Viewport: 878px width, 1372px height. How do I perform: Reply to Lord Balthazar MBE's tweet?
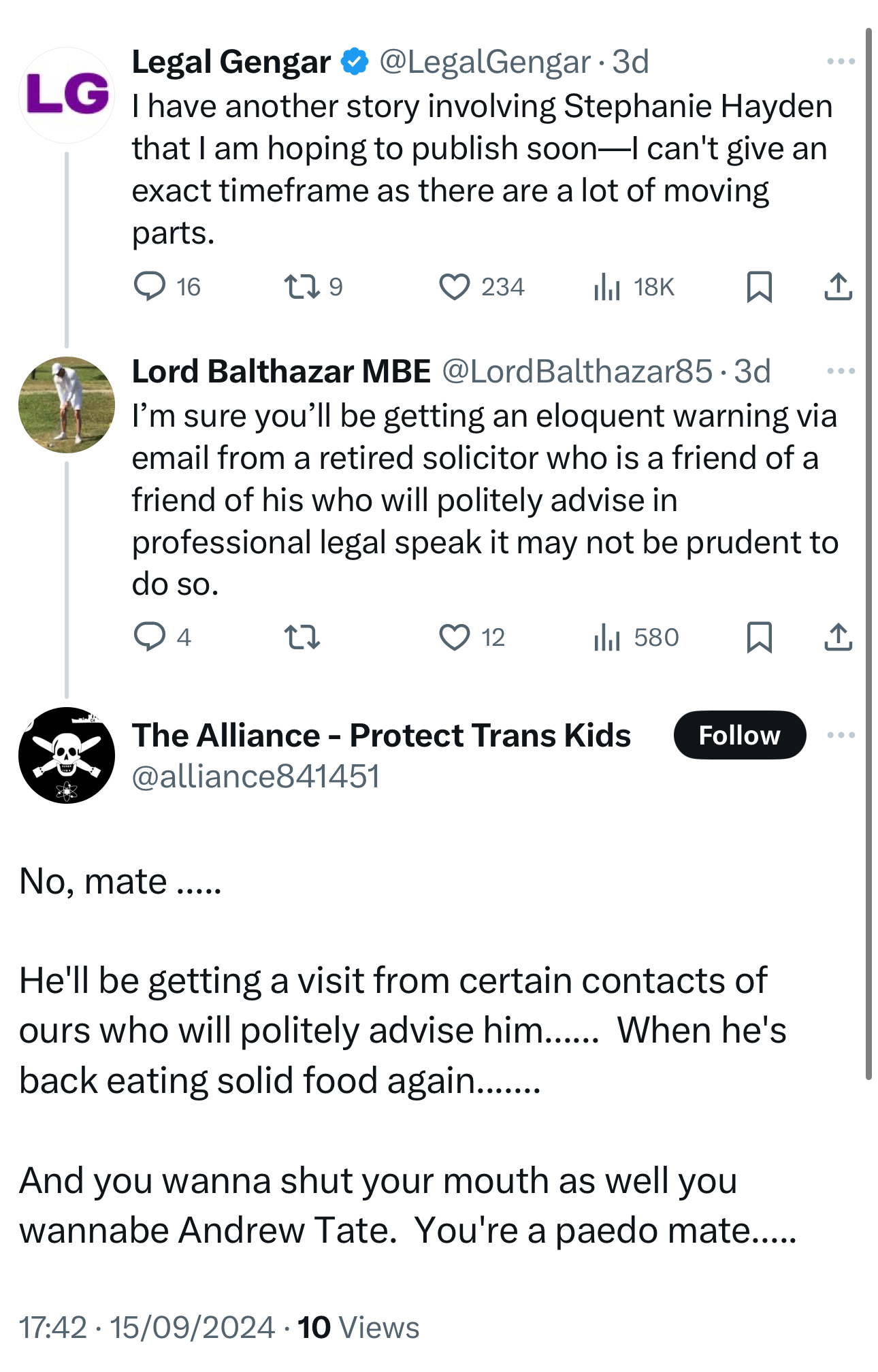click(x=149, y=637)
